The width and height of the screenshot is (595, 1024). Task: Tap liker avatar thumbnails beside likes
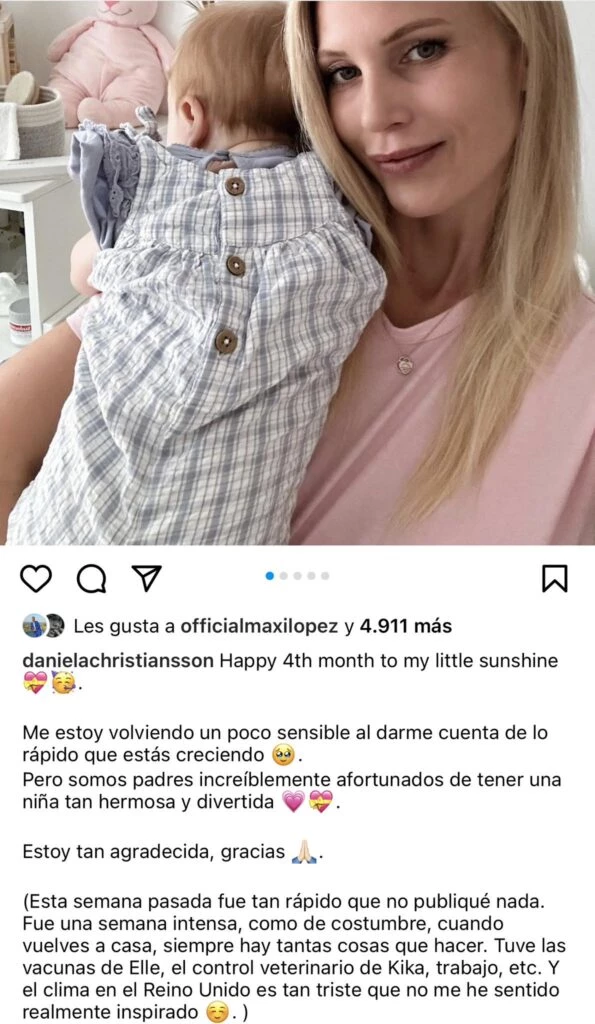coord(44,626)
